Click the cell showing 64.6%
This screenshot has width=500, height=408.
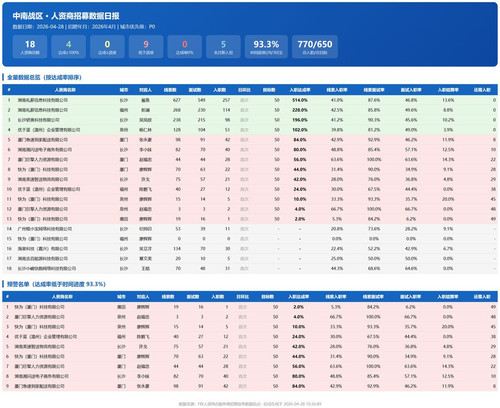point(411,268)
